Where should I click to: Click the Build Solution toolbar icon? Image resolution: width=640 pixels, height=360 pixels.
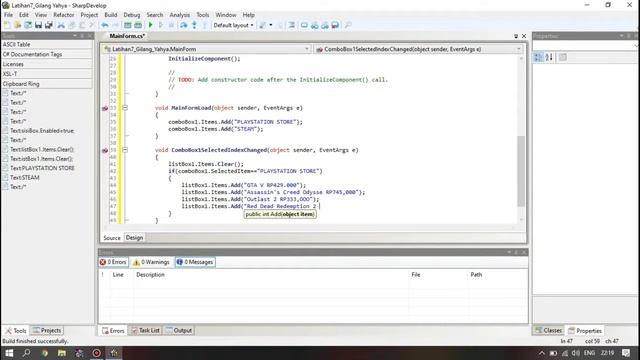(x=128, y=25)
